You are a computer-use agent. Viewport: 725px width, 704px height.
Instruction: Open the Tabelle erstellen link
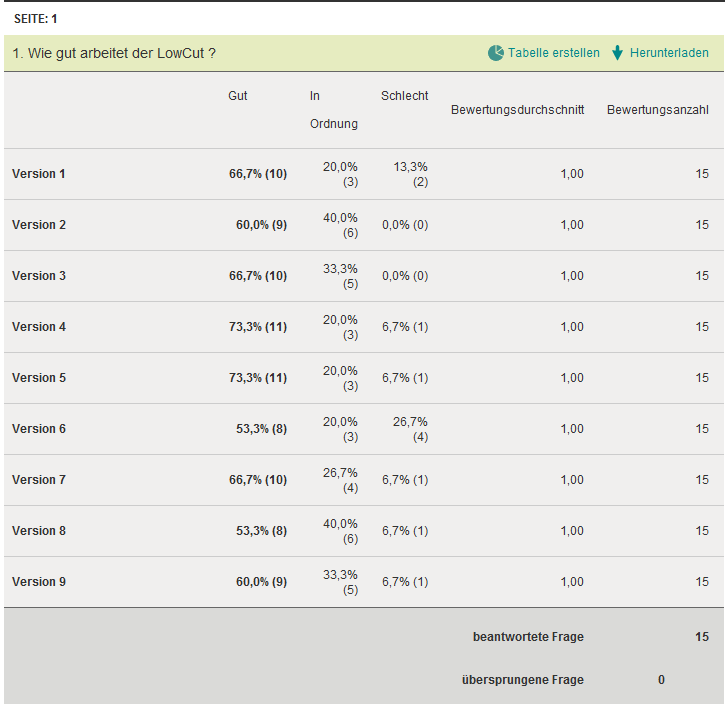click(554, 53)
